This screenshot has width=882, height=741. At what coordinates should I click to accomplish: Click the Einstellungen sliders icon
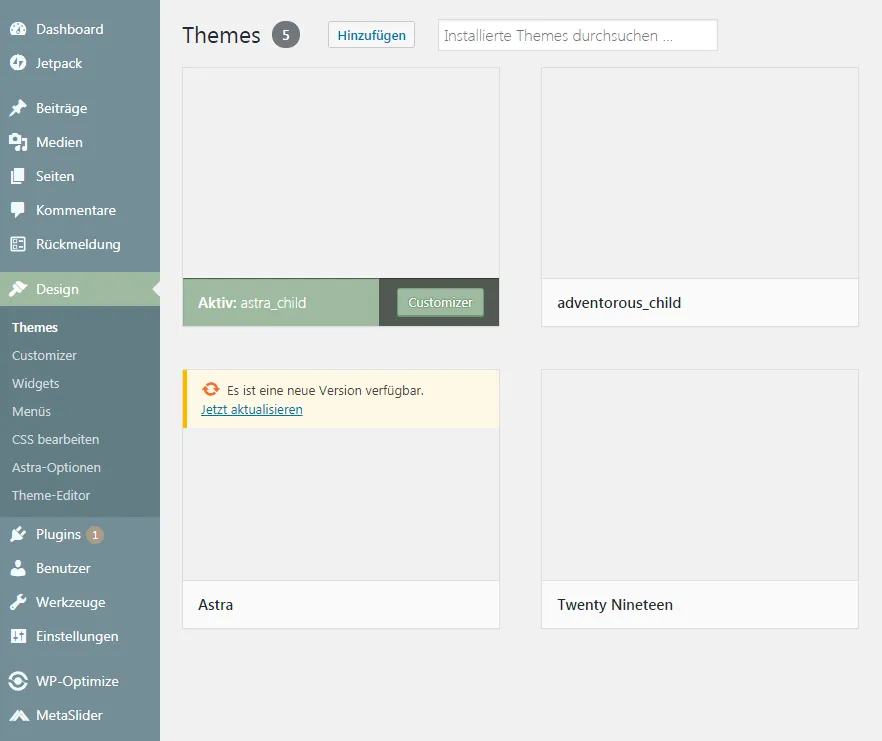tap(18, 636)
